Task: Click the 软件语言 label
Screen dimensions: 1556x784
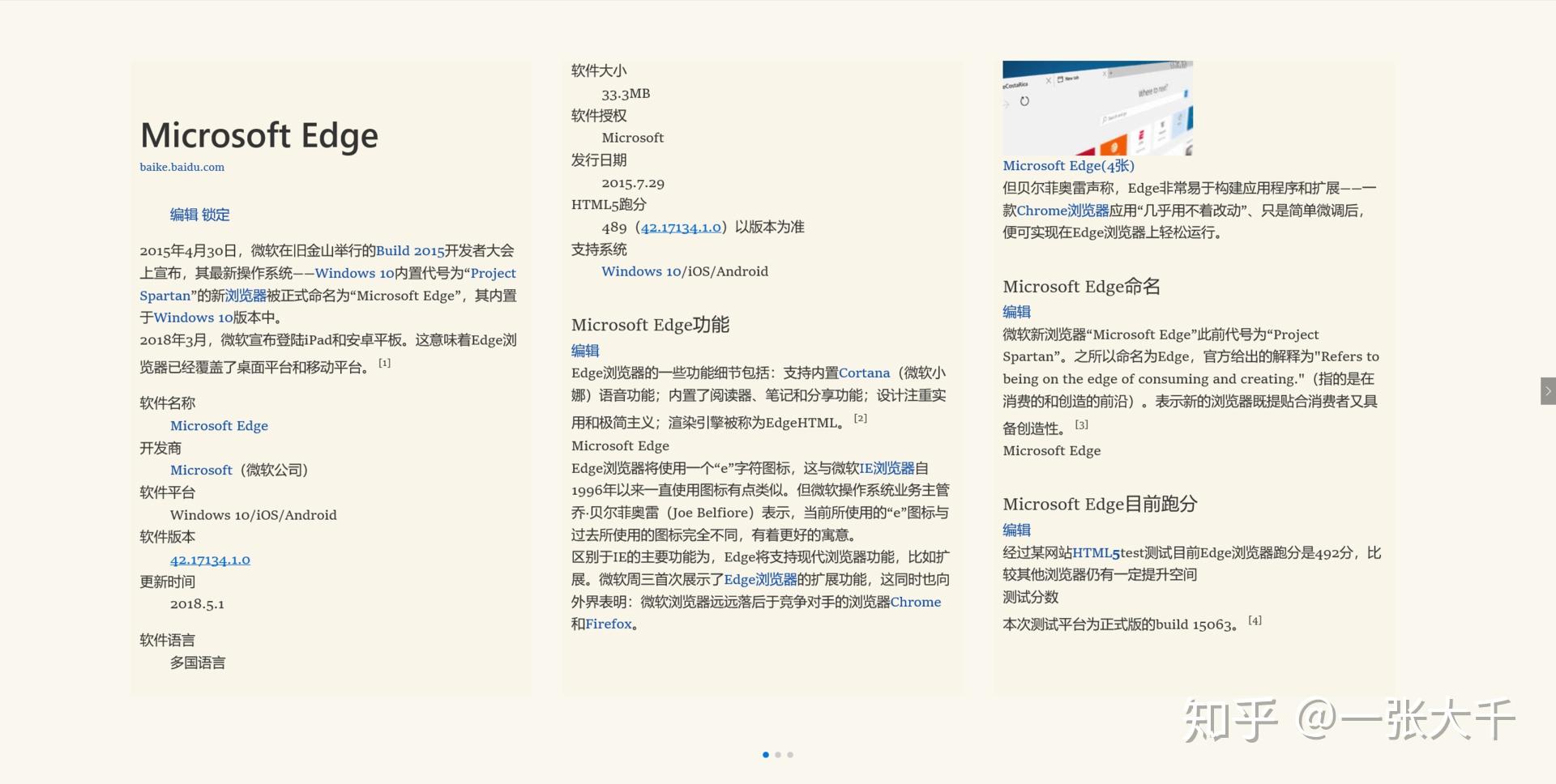Action: point(167,641)
